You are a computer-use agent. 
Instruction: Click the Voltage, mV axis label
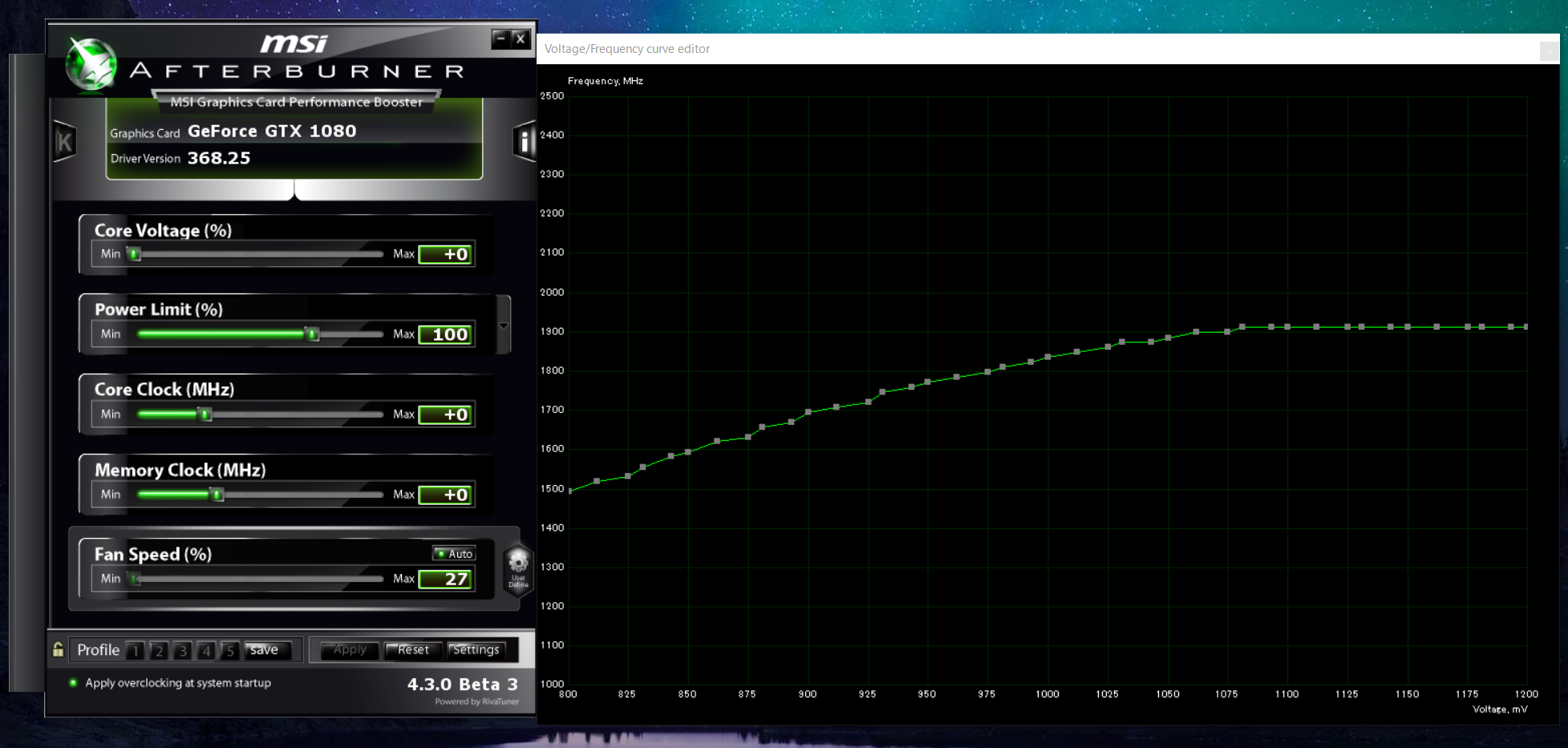(x=1500, y=710)
